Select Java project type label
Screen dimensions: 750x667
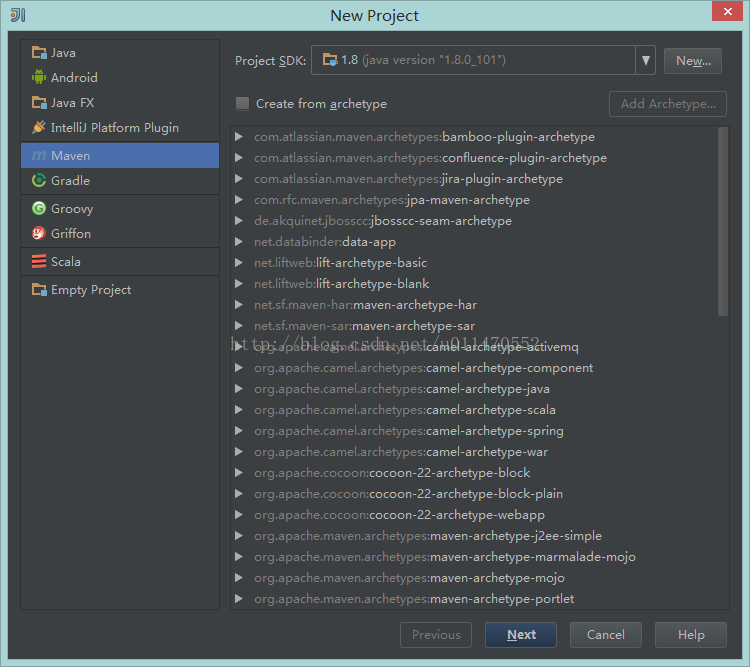click(x=63, y=53)
